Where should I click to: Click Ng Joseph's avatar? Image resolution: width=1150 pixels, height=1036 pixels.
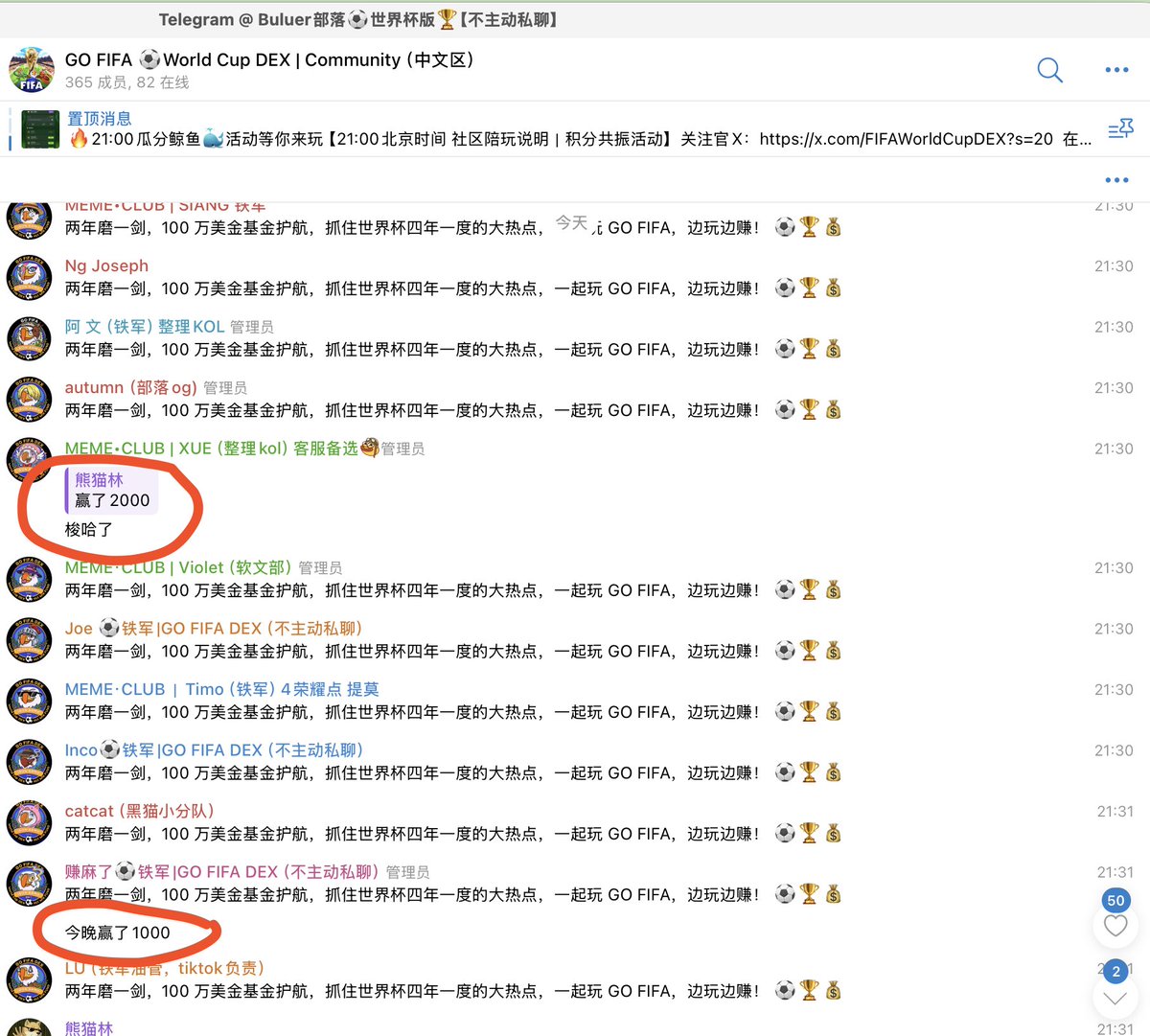29,277
